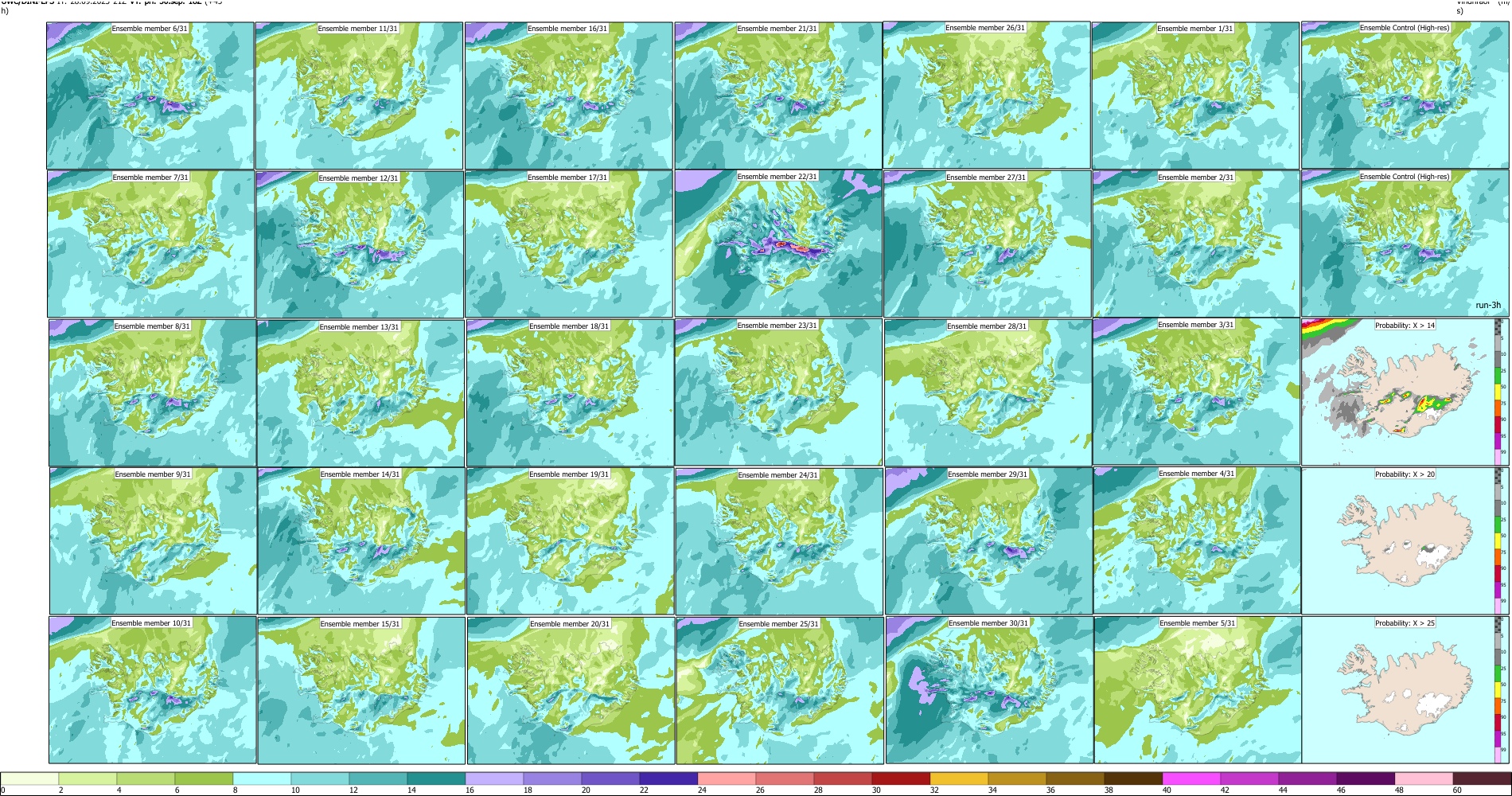Click the 'Ensemble member 25/31' label
The width and height of the screenshot is (1512, 796).
click(778, 623)
